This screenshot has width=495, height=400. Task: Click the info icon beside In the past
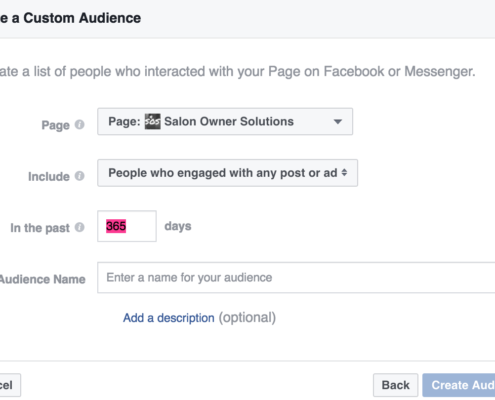(79, 227)
